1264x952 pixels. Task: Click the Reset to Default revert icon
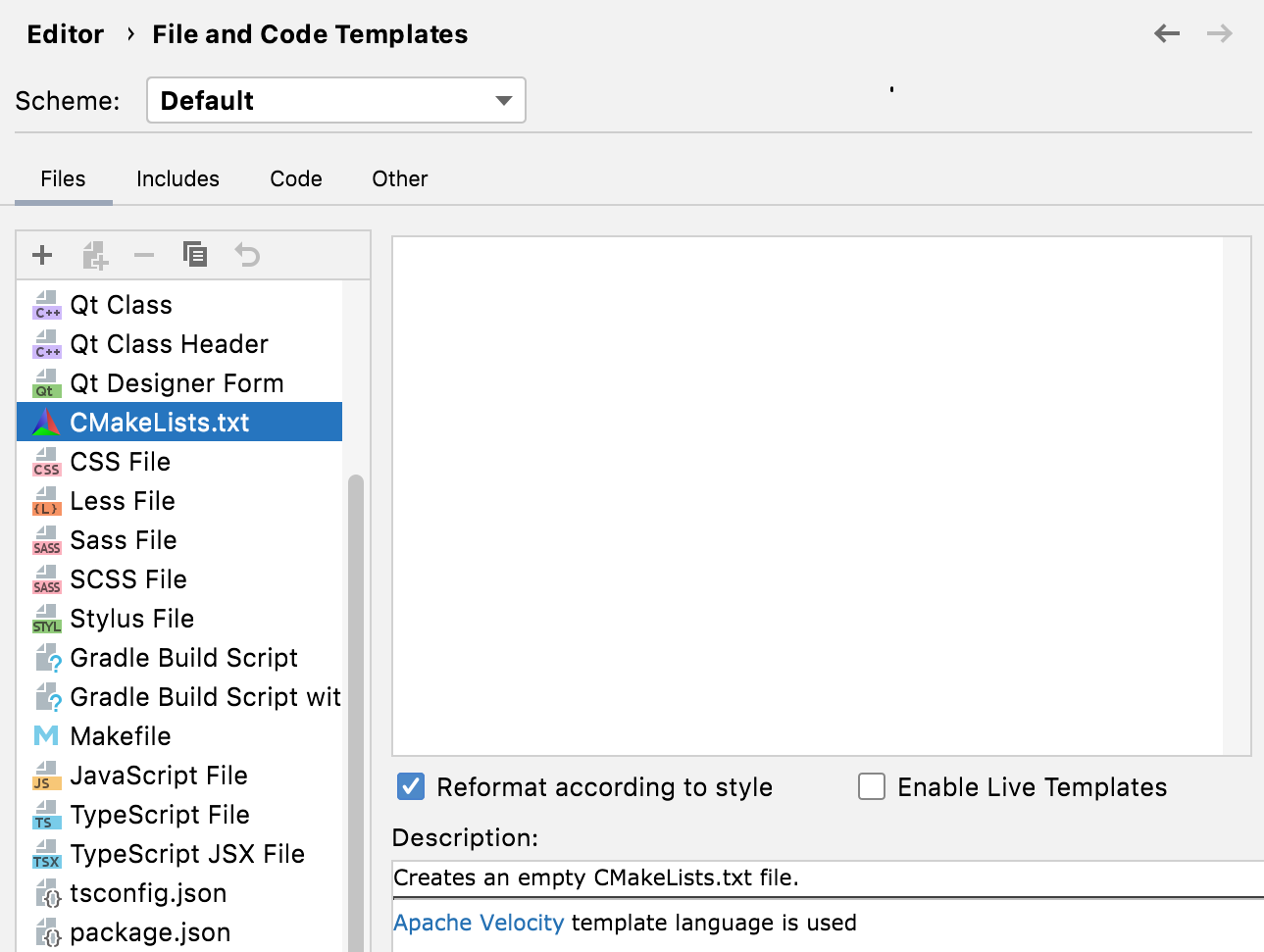point(246,255)
